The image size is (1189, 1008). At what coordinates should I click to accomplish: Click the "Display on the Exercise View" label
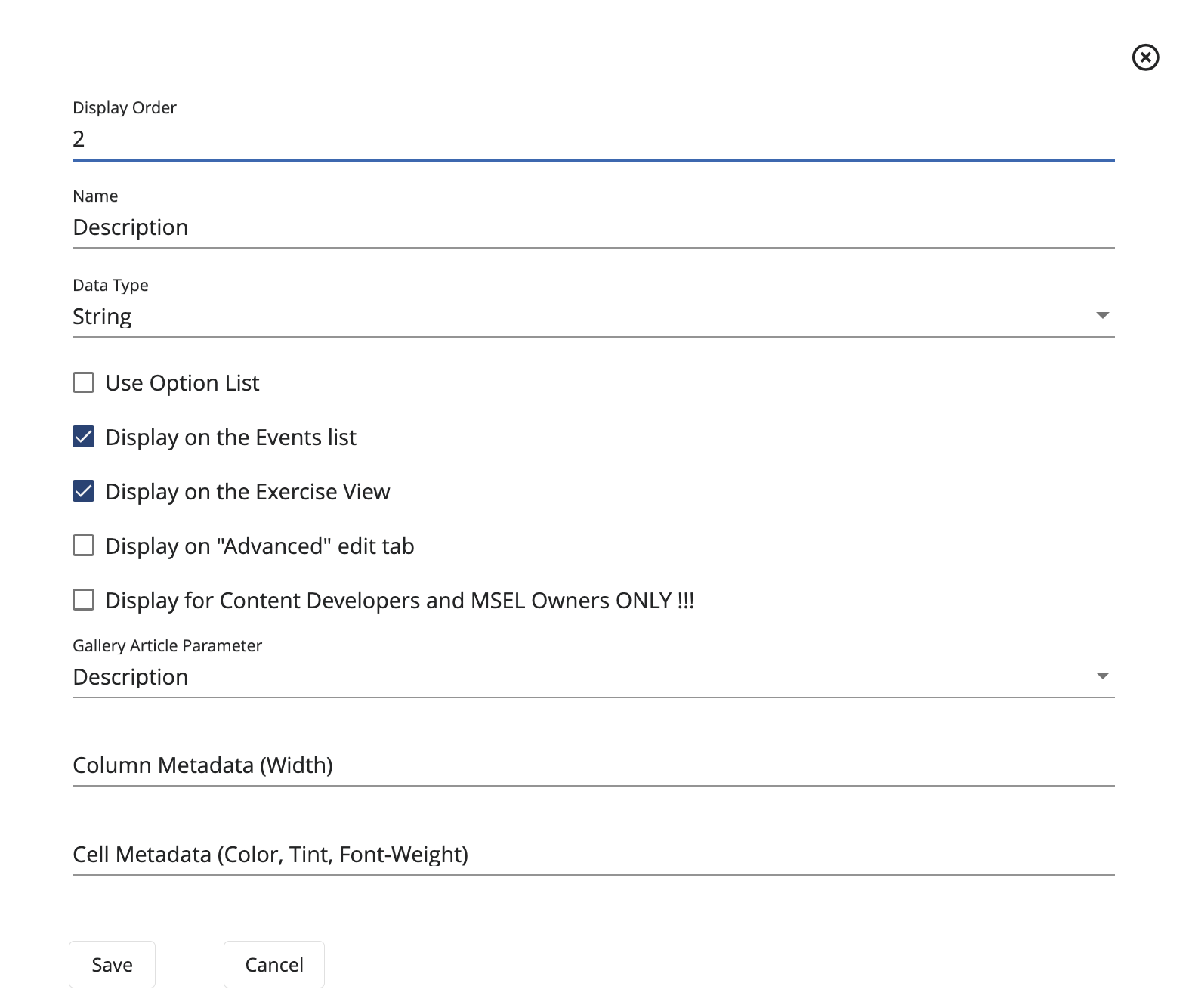(x=248, y=492)
